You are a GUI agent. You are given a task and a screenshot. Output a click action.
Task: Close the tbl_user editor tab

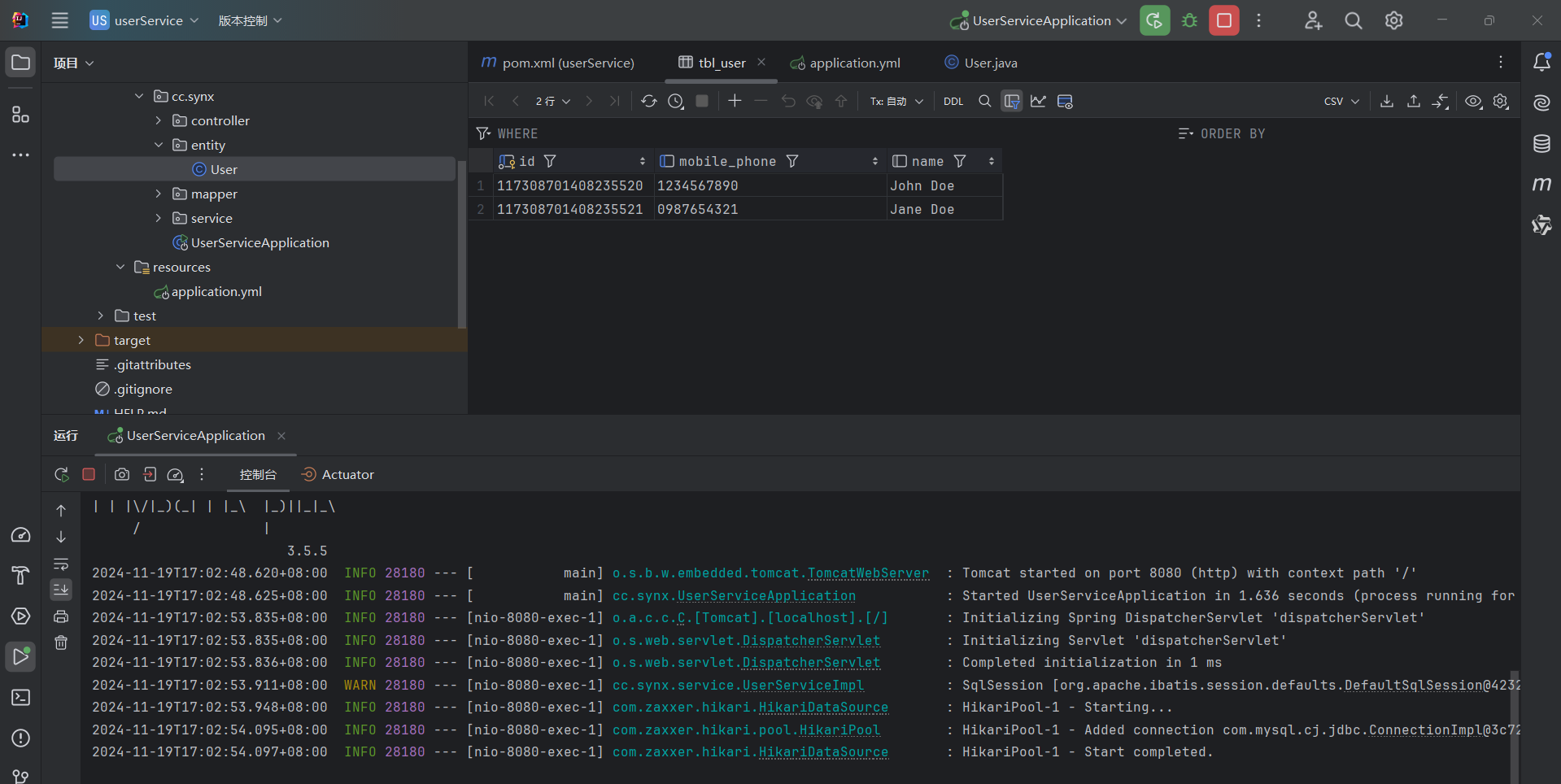tap(761, 62)
